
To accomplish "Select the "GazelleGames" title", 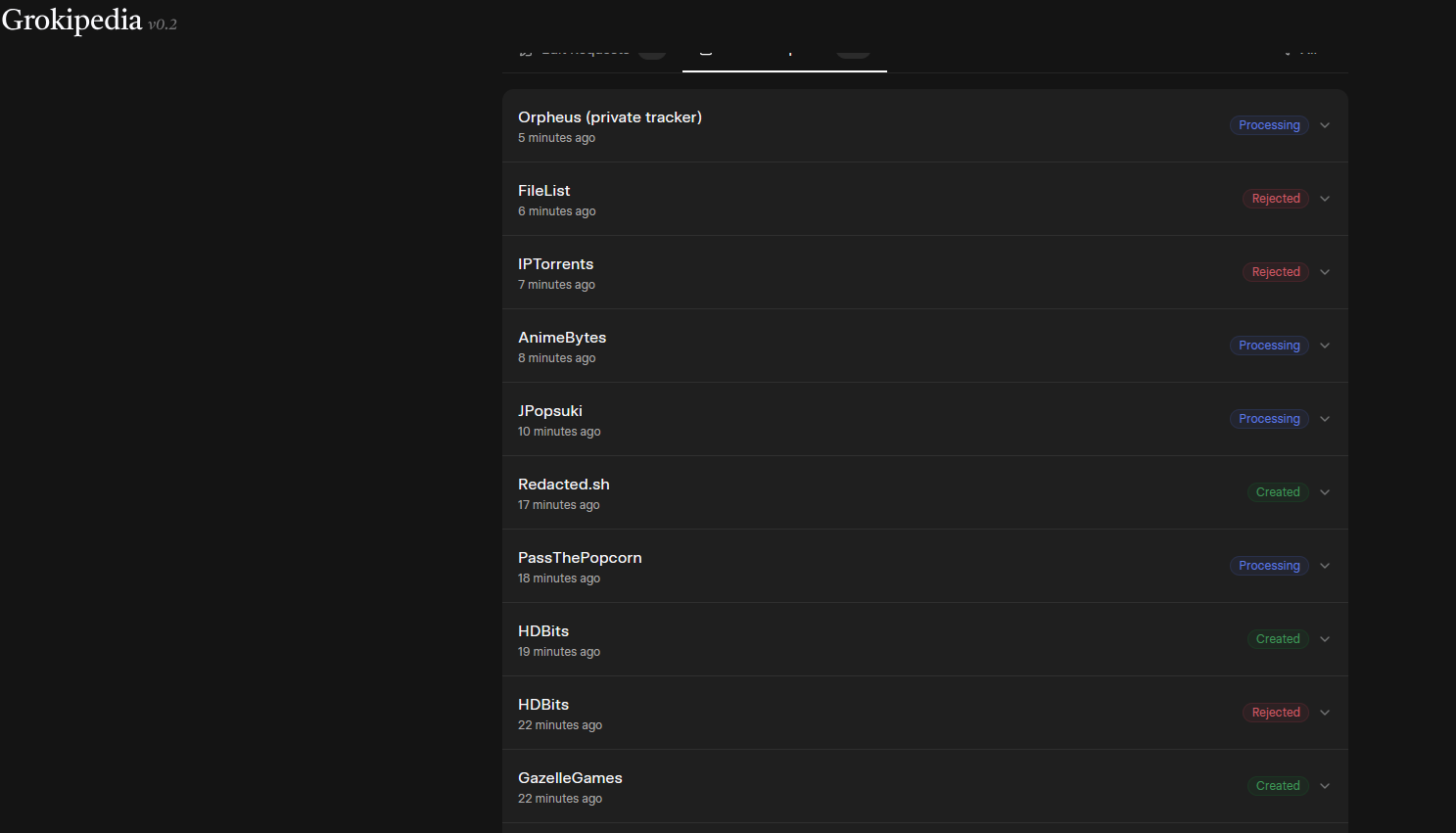I will (570, 778).
